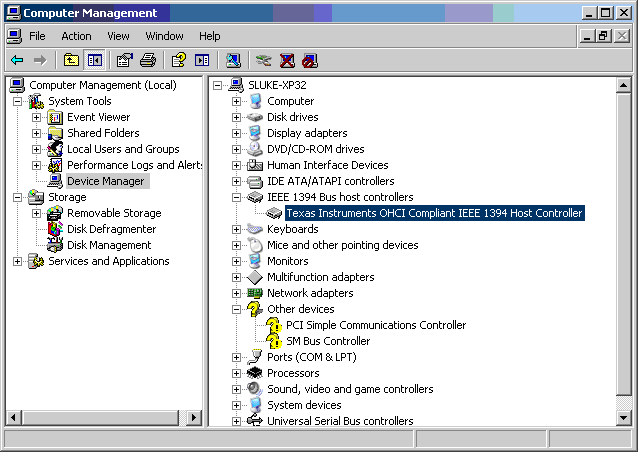Expand the Event Viewer tree node

[x=37, y=117]
